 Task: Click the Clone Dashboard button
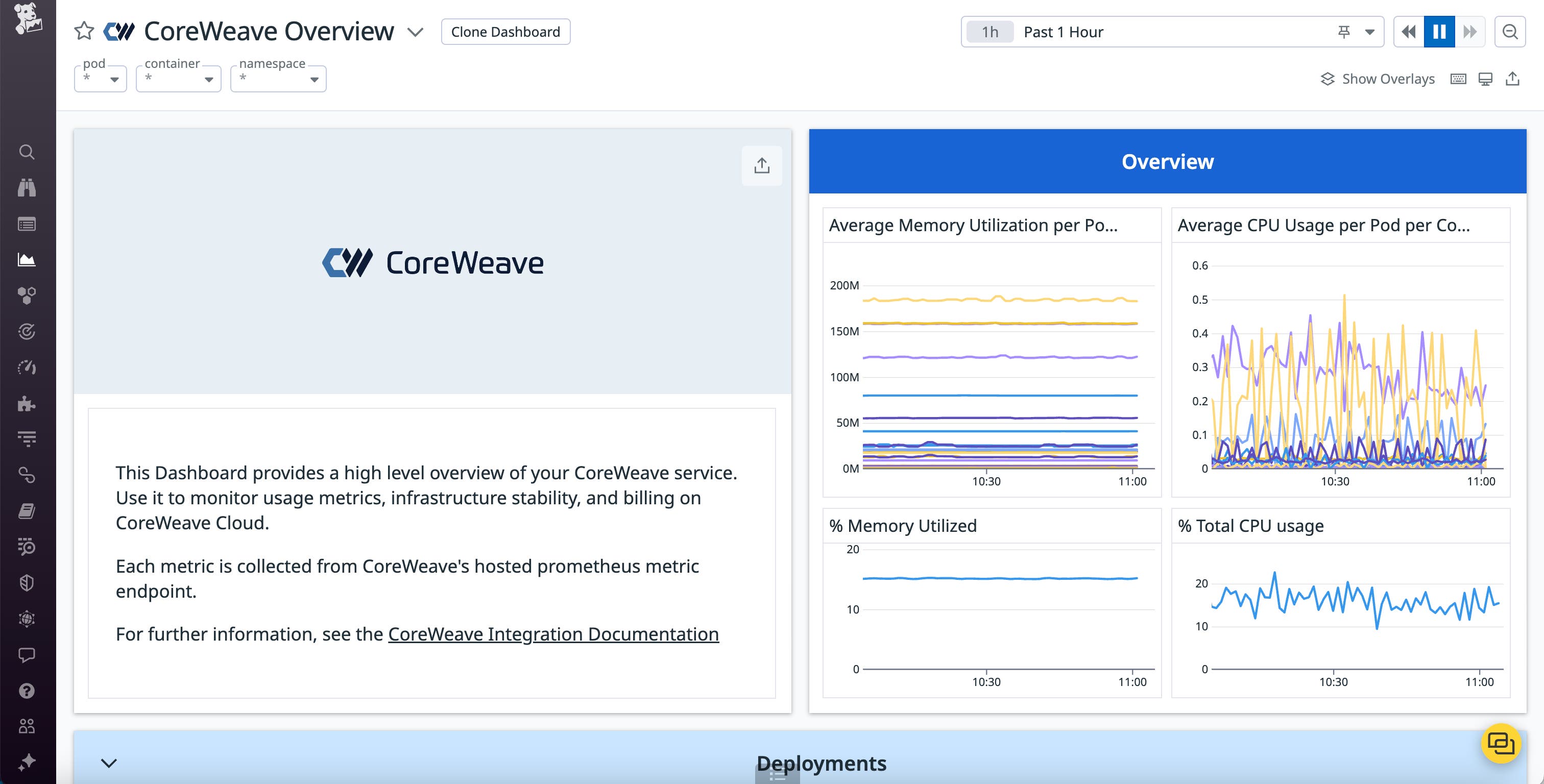coord(505,31)
